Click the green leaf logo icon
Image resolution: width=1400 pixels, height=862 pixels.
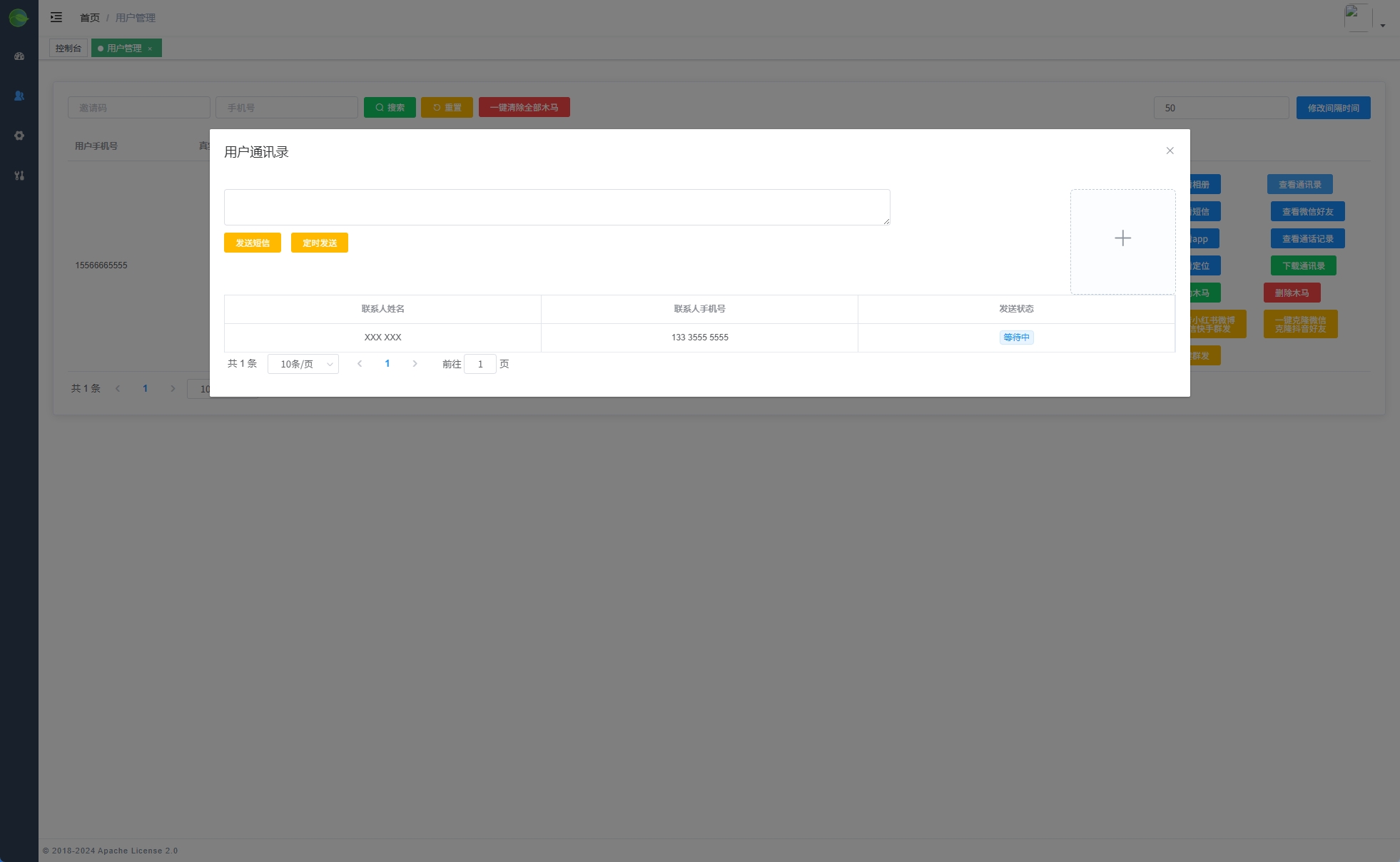pos(19,18)
